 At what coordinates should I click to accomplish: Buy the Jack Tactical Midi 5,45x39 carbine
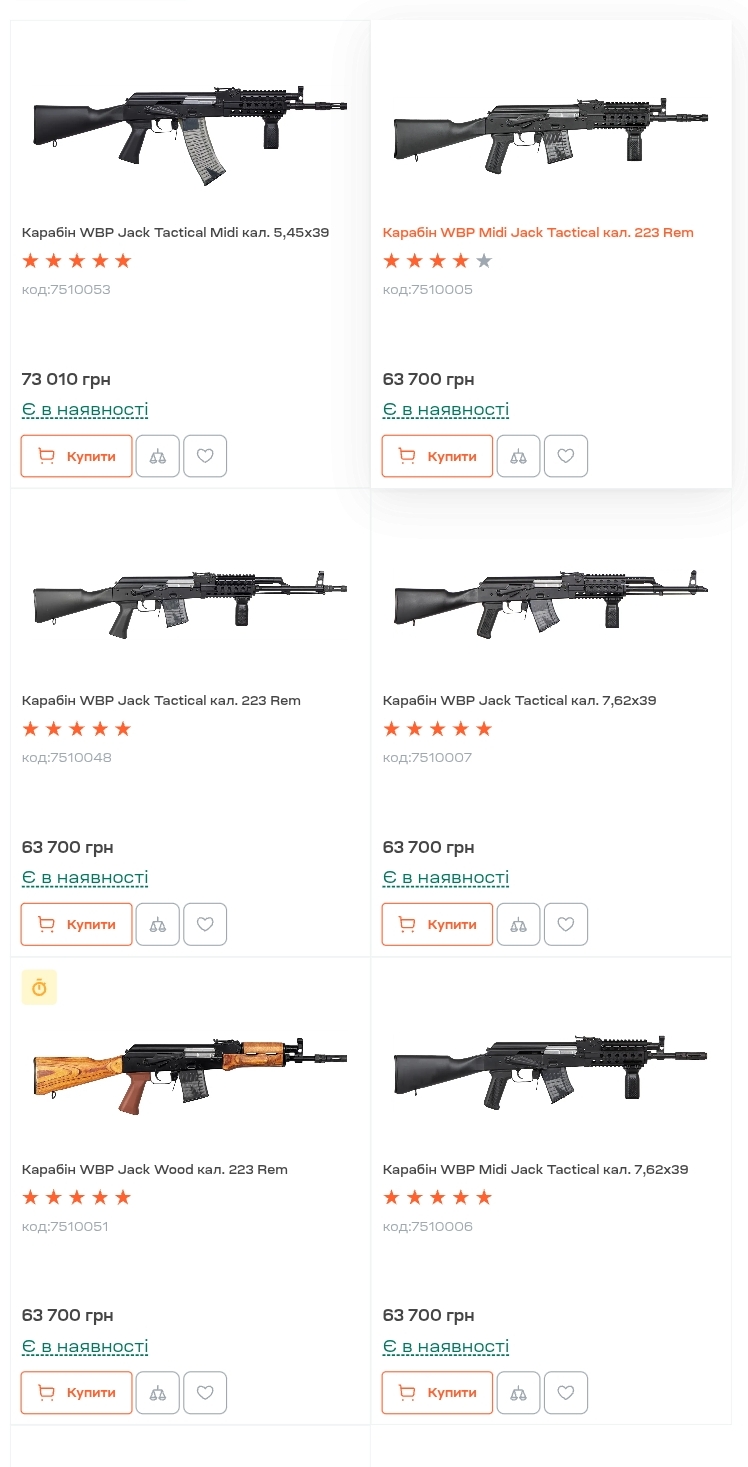(x=77, y=456)
